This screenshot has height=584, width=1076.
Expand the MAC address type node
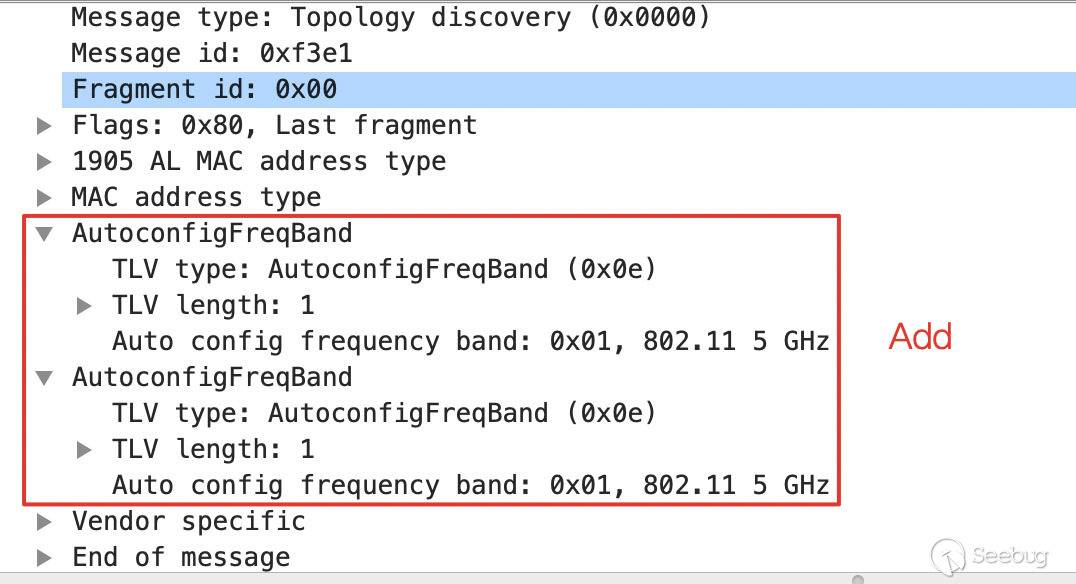click(43, 198)
